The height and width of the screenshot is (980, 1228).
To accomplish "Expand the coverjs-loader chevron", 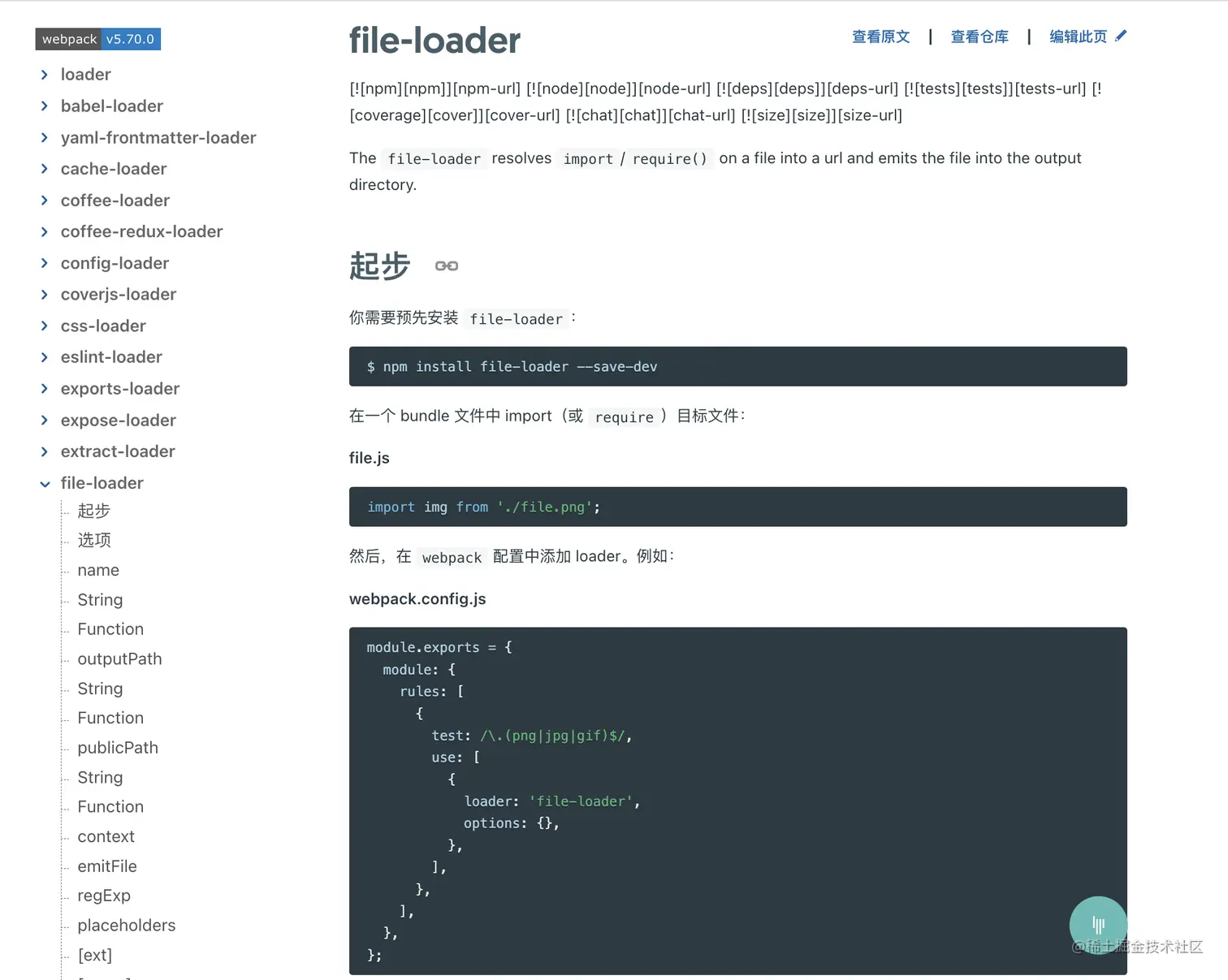I will pyautogui.click(x=45, y=295).
